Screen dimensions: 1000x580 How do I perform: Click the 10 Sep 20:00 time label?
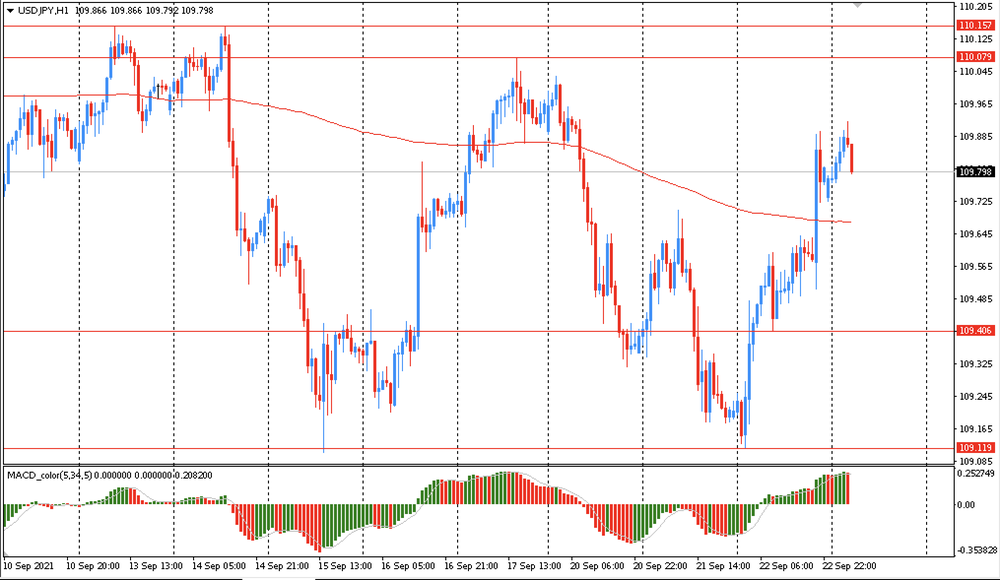click(92, 566)
